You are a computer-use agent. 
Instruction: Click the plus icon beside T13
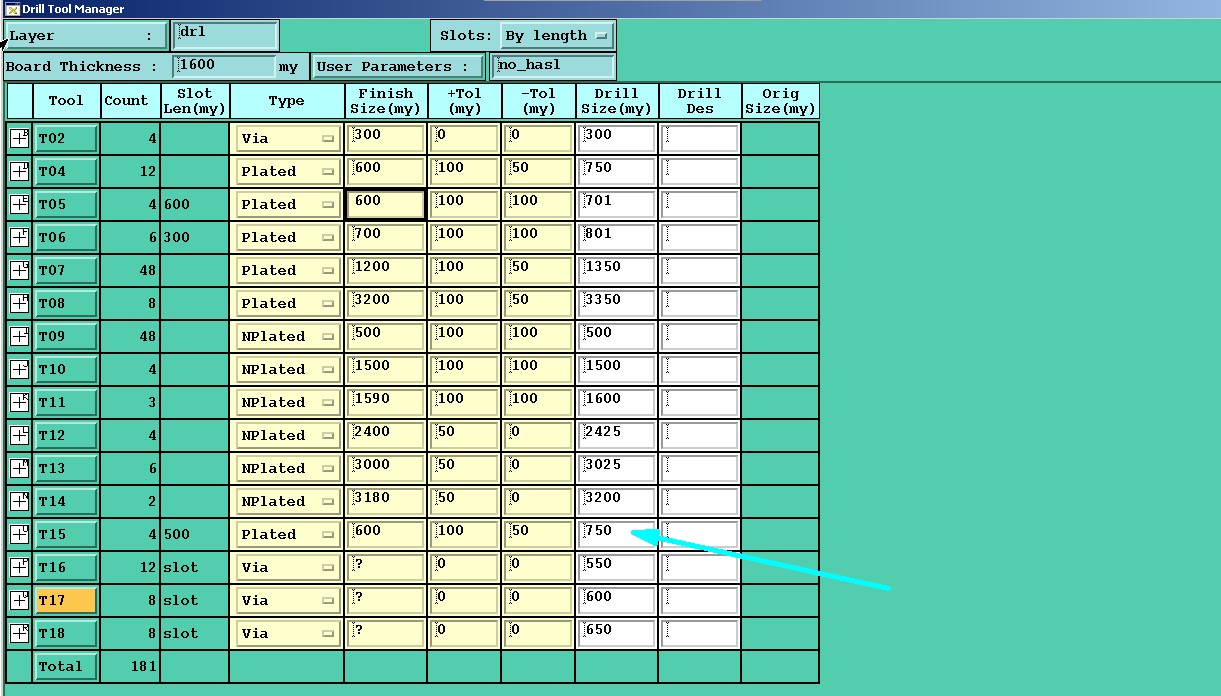[x=19, y=468]
